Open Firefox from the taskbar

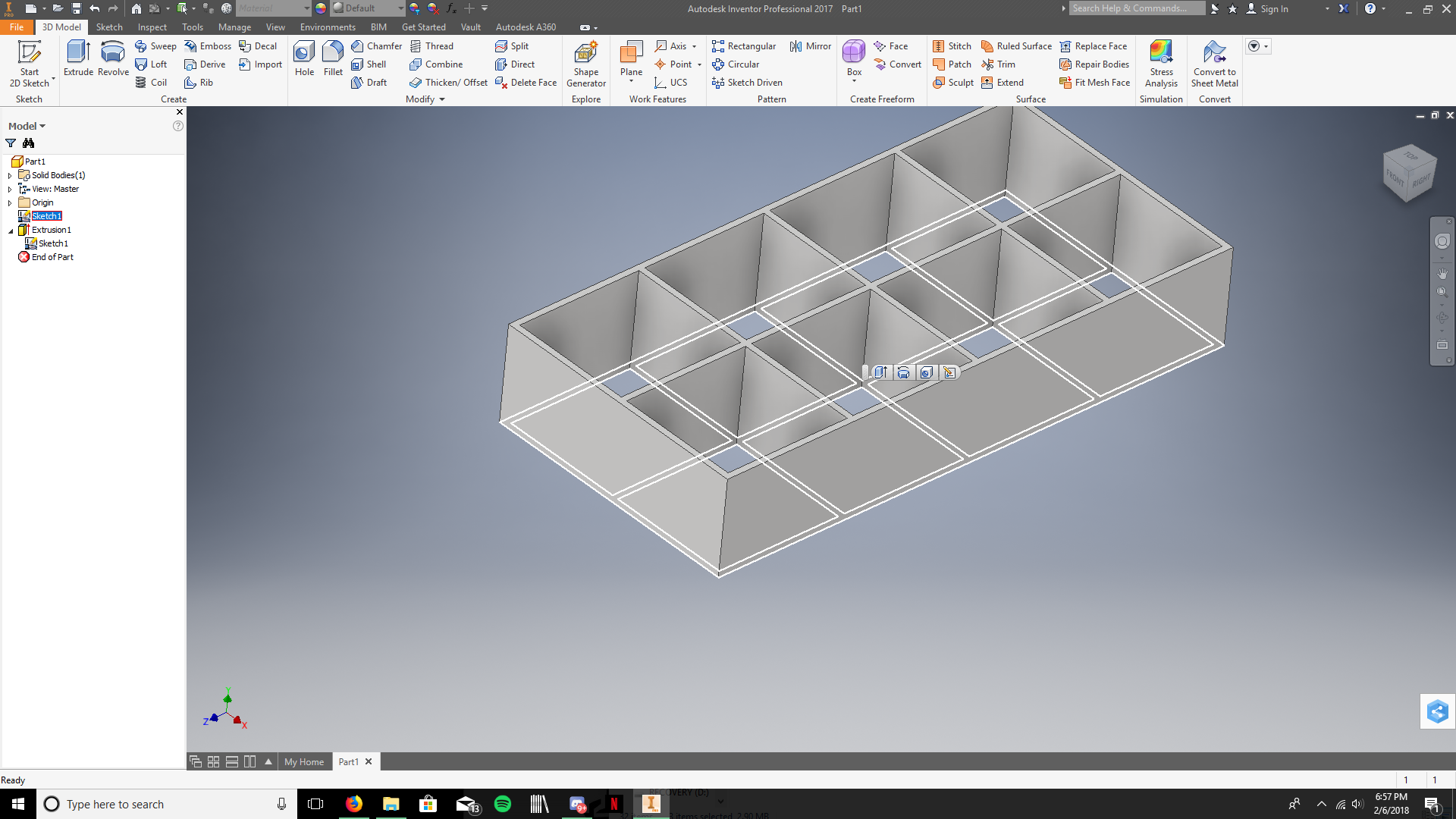tap(354, 804)
